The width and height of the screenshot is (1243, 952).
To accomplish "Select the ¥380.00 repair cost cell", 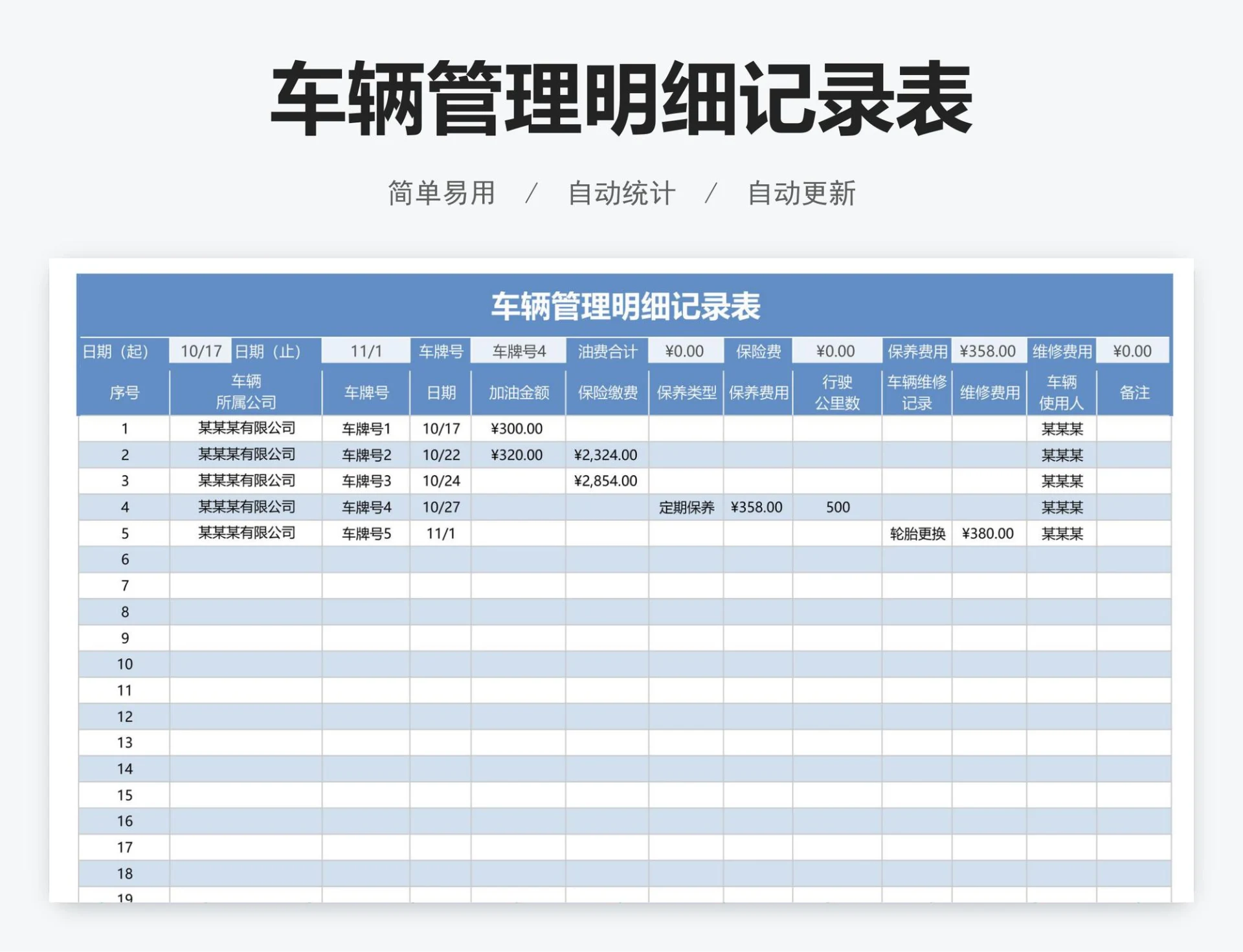I will coord(989,533).
